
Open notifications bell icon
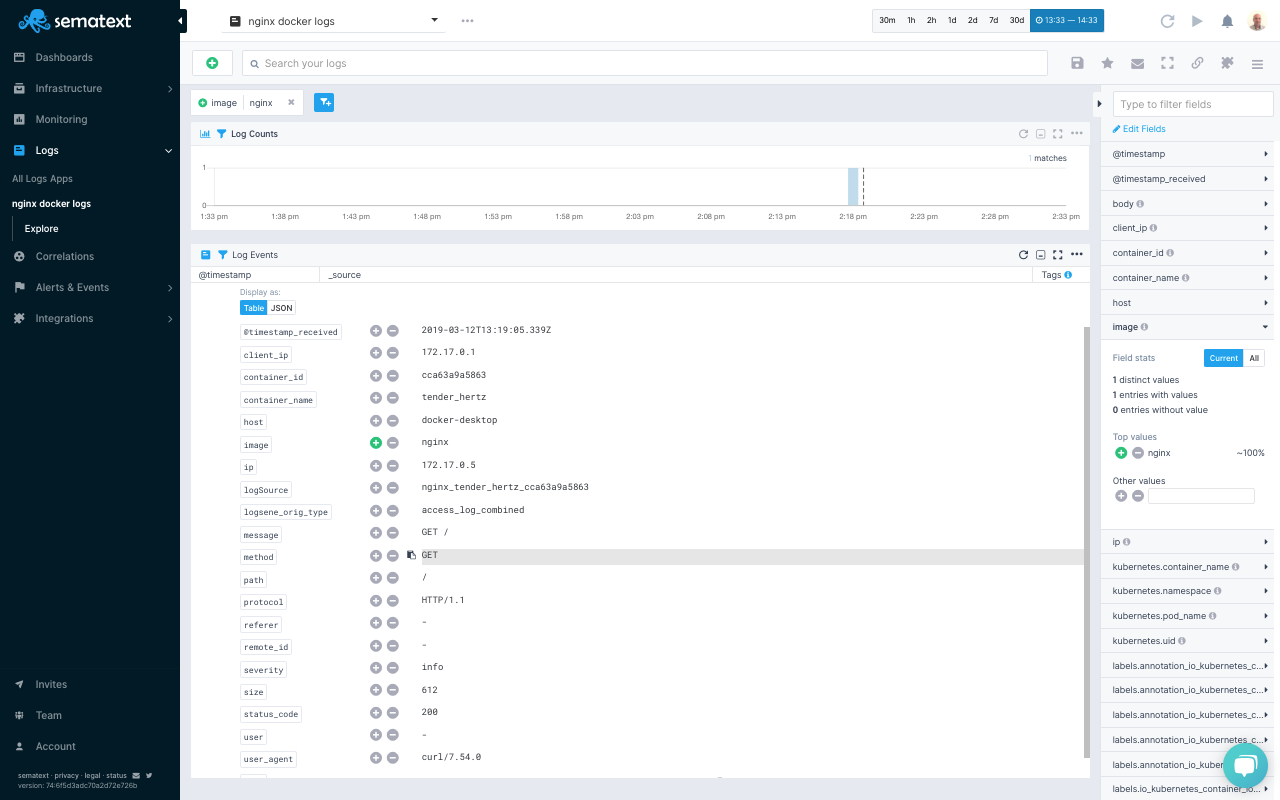pyautogui.click(x=1227, y=21)
